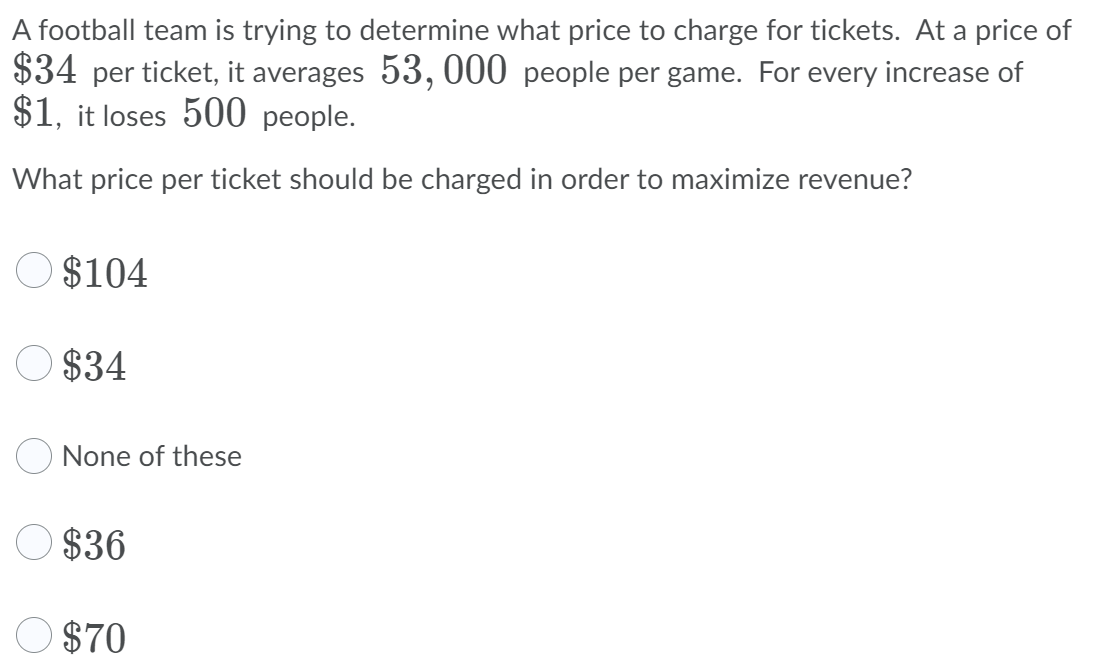The image size is (1096, 667).
Task: Click the "$34" price in the problem statement
Action: [x=48, y=71]
